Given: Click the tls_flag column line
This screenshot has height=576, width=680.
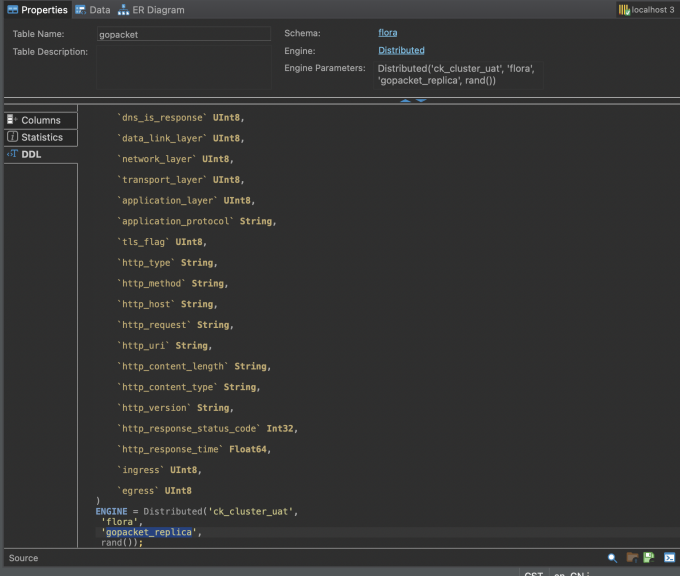Looking at the screenshot, I should [x=162, y=242].
